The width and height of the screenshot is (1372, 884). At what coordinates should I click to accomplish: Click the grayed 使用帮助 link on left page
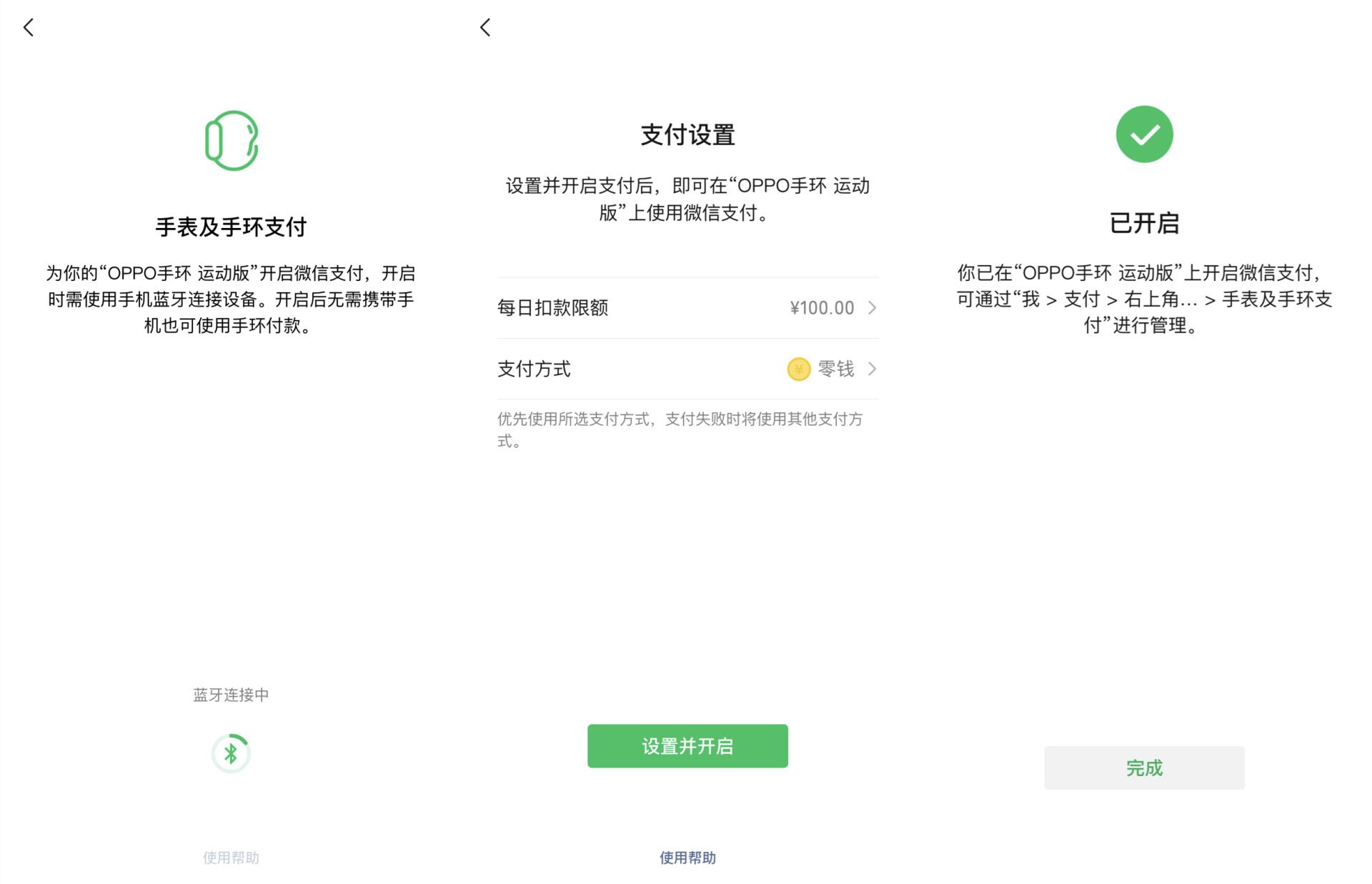pos(230,858)
